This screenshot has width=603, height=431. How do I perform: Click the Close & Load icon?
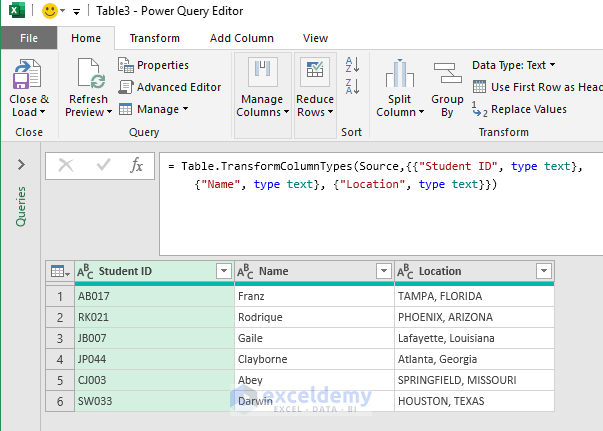click(28, 77)
